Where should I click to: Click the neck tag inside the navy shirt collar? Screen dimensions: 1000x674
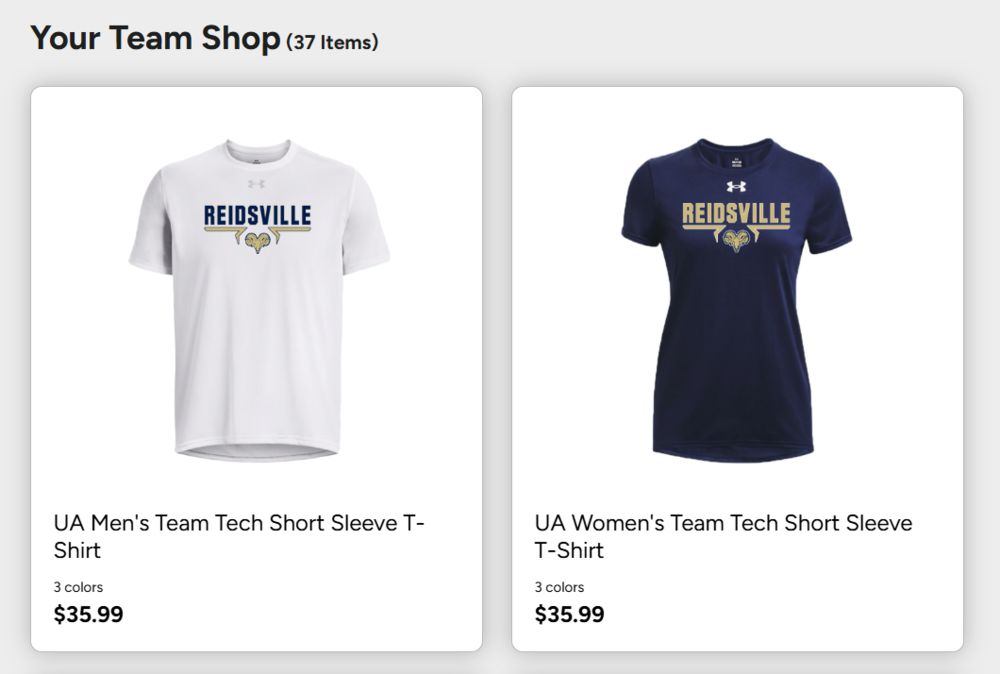coord(737,160)
